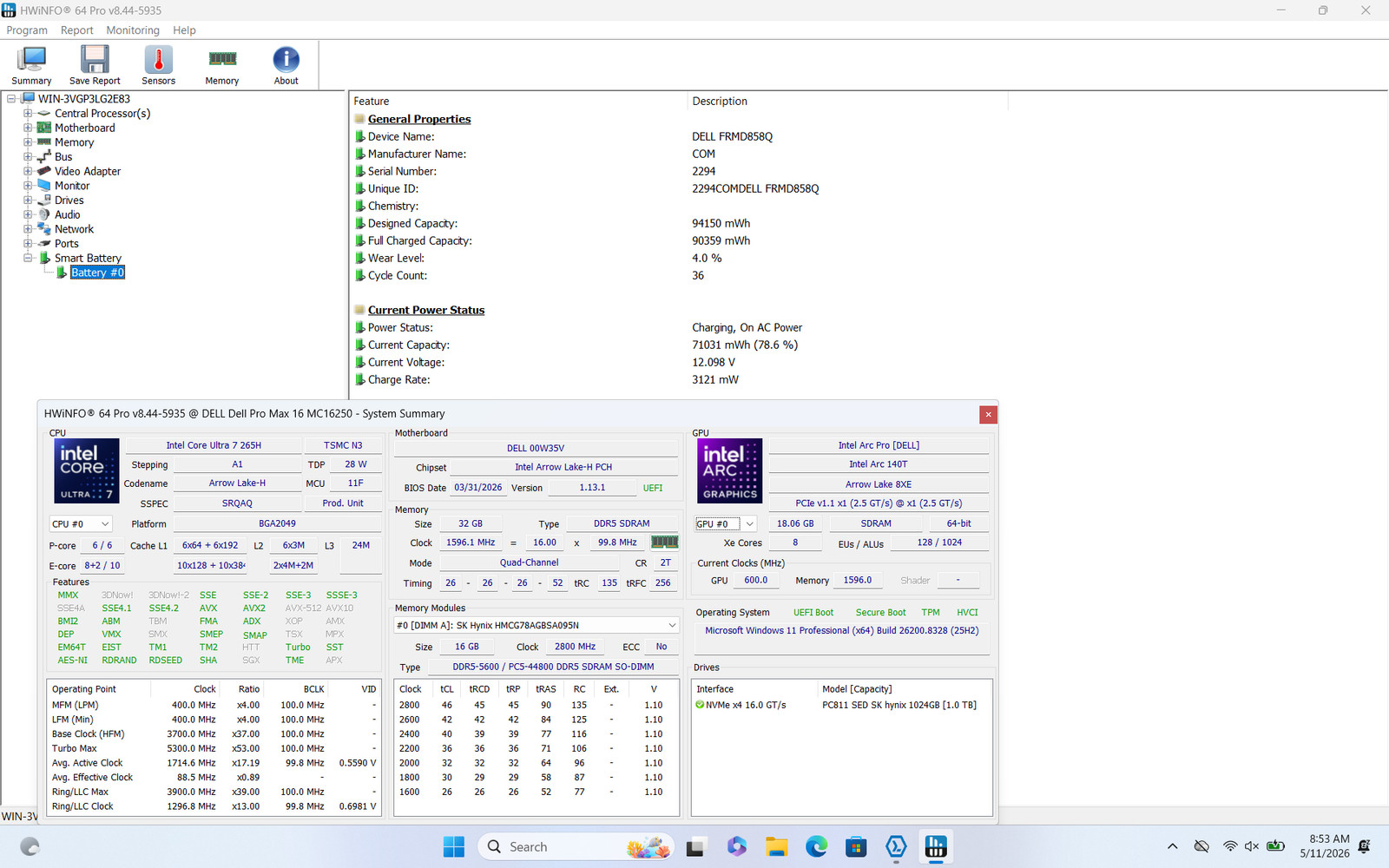1389x868 pixels.
Task: Click the Designed Capacity value 94150 mWh
Action: (721, 223)
